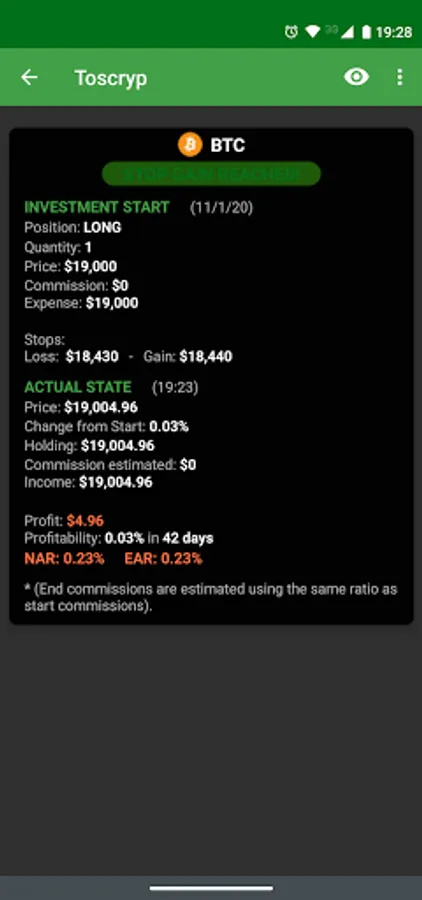Toggle the eye visibility icon
Image resolution: width=422 pixels, height=900 pixels.
click(356, 77)
